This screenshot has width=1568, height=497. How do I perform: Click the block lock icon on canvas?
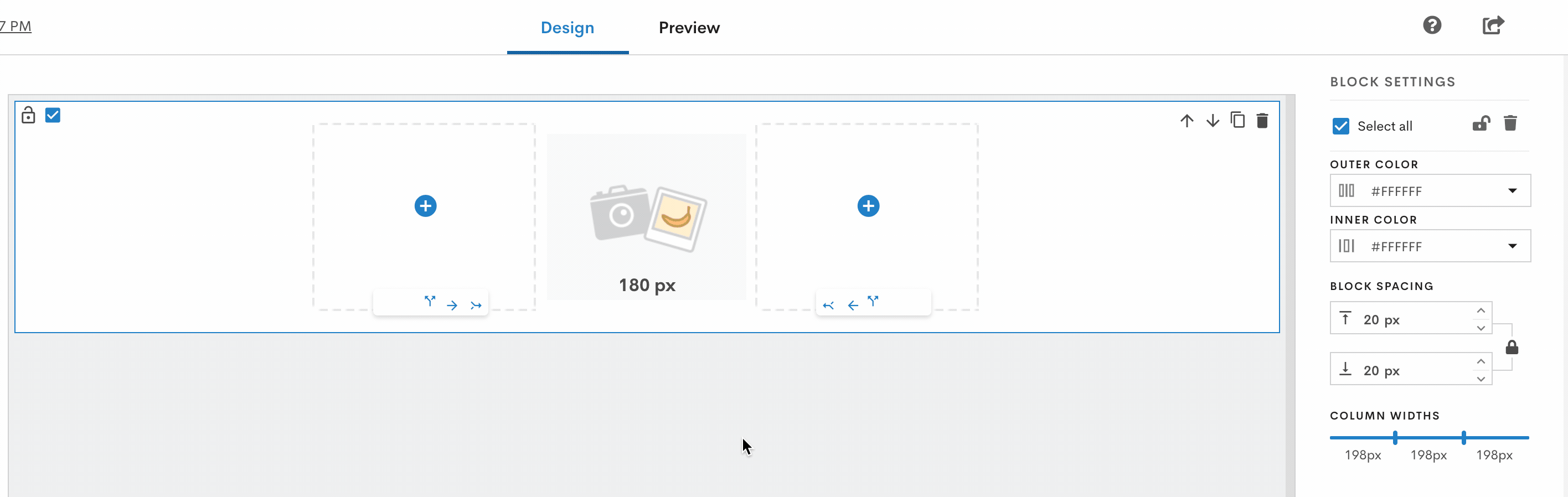(29, 115)
